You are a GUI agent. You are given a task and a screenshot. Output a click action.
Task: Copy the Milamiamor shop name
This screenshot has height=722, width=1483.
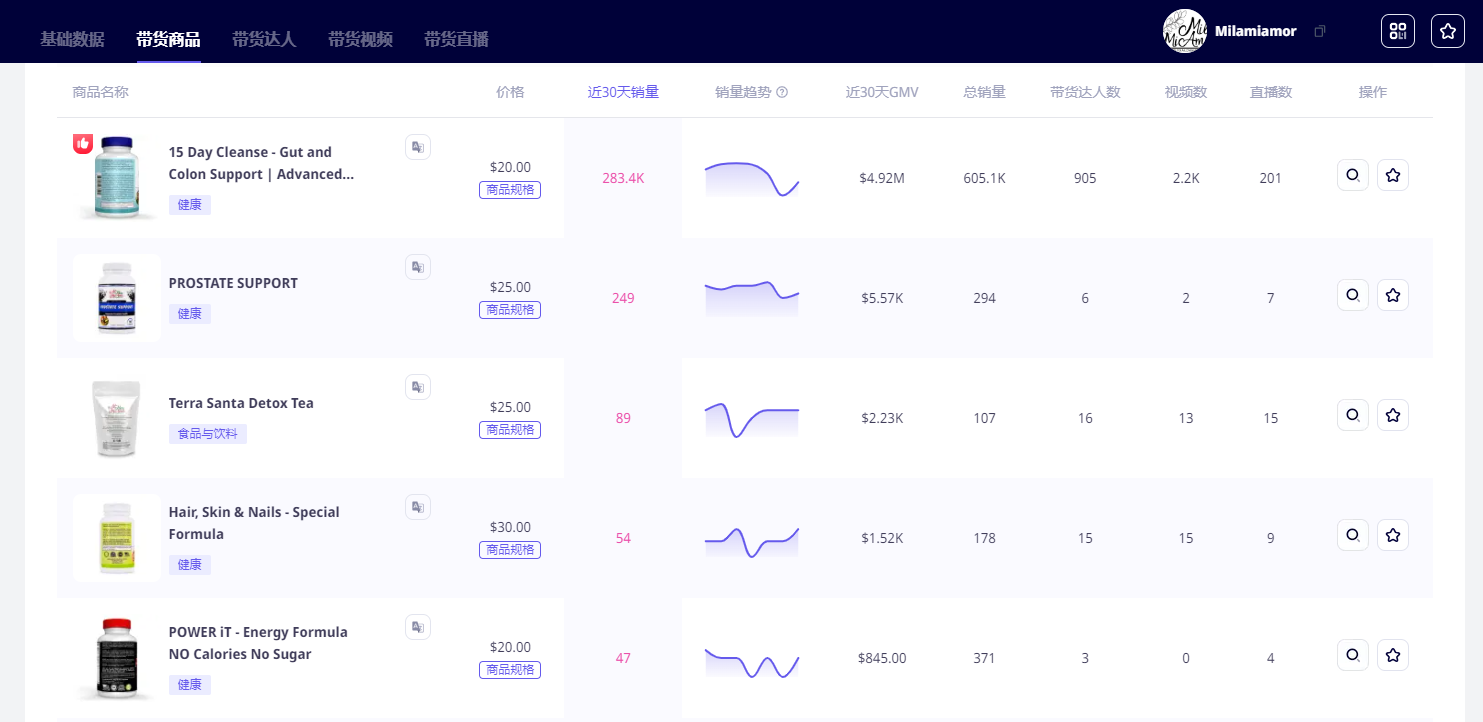pyautogui.click(x=1320, y=31)
